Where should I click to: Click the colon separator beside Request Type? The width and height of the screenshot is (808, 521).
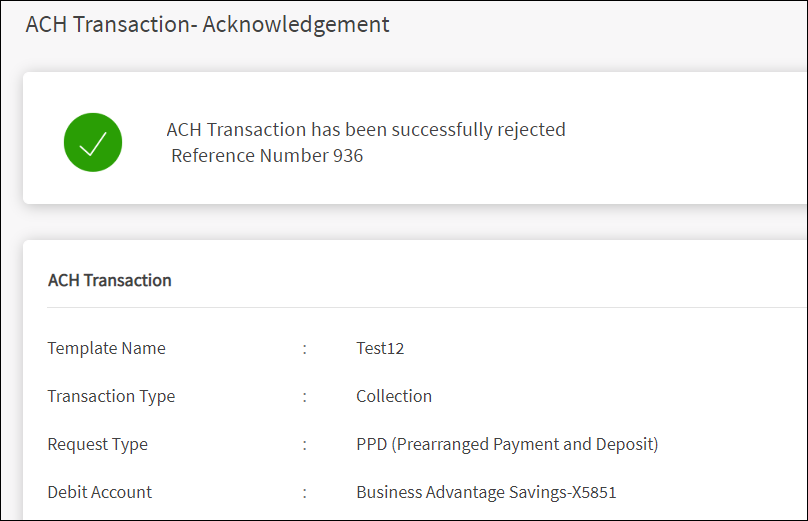point(305,445)
